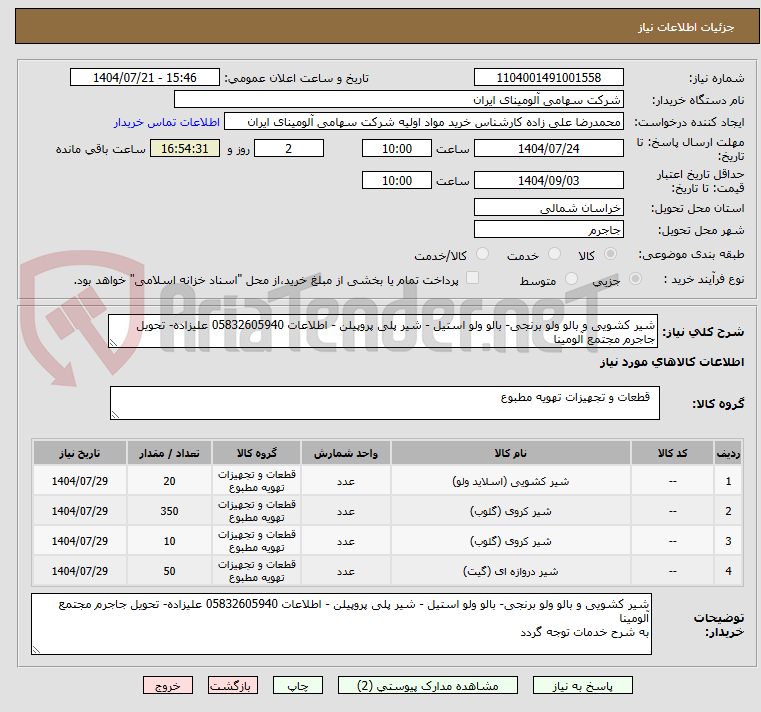The width and height of the screenshot is (761, 712).
Task: Click the need number field 1104001491001558
Action: [x=548, y=78]
